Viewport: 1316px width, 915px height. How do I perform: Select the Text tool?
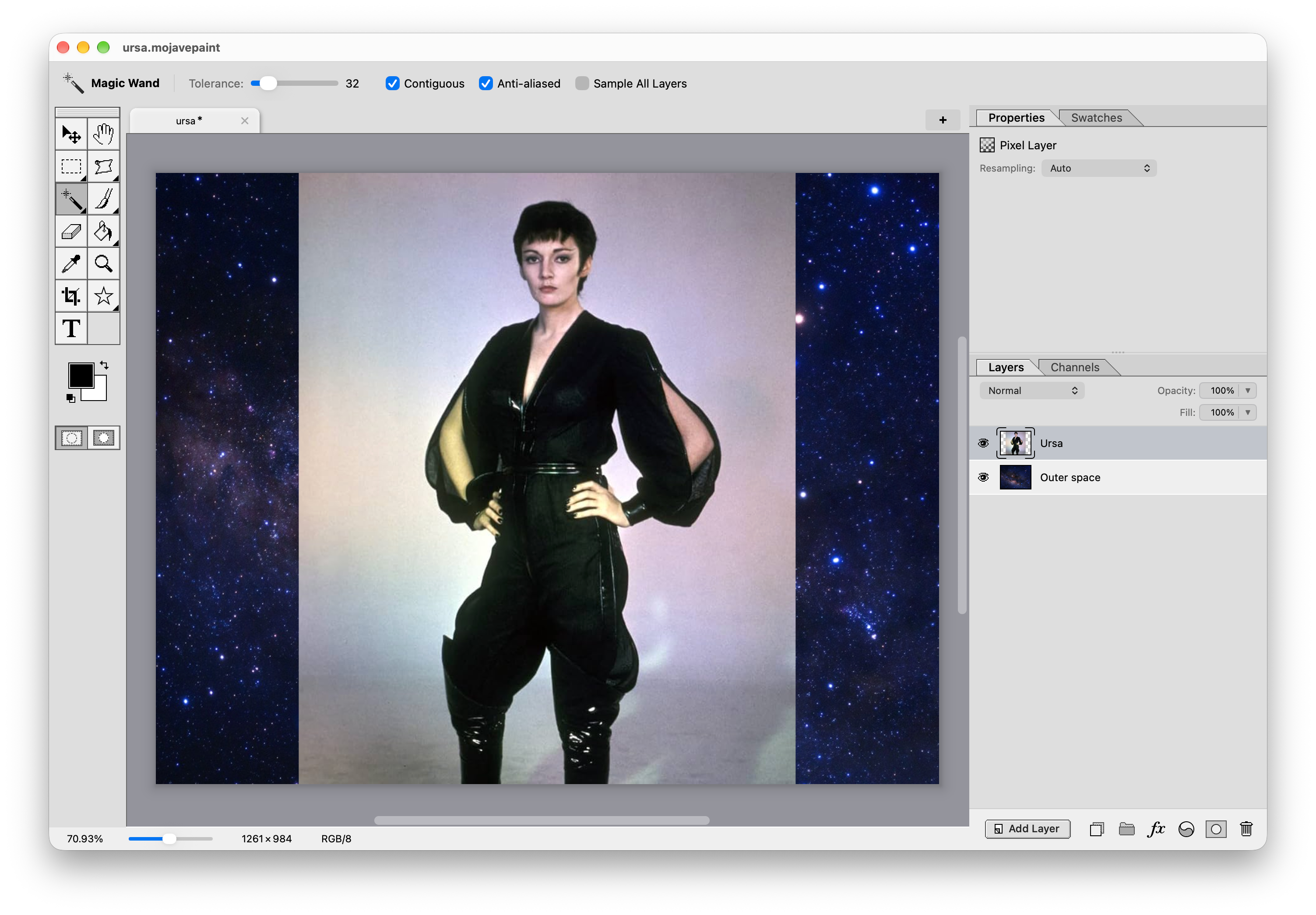click(x=71, y=328)
